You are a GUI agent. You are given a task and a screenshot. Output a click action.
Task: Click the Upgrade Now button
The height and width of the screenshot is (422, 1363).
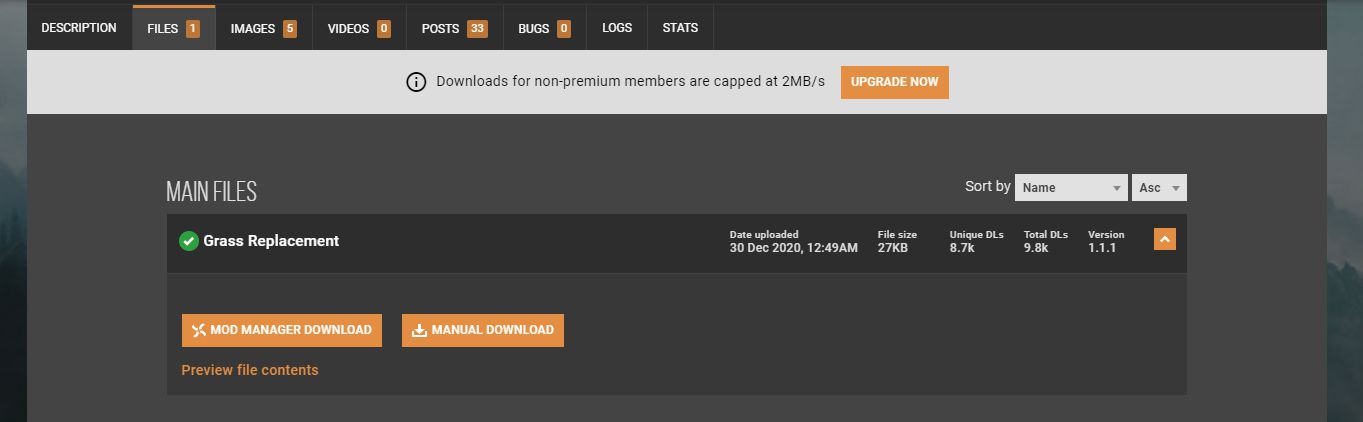pyautogui.click(x=894, y=82)
